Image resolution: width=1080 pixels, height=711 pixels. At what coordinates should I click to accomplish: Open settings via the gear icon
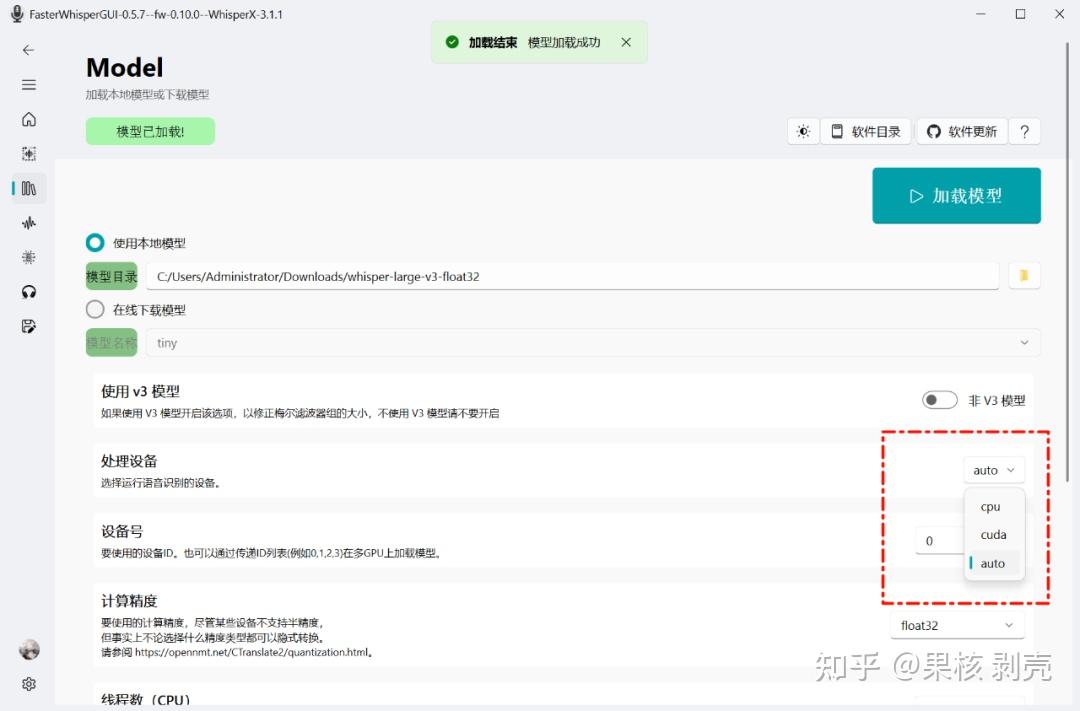(28, 684)
